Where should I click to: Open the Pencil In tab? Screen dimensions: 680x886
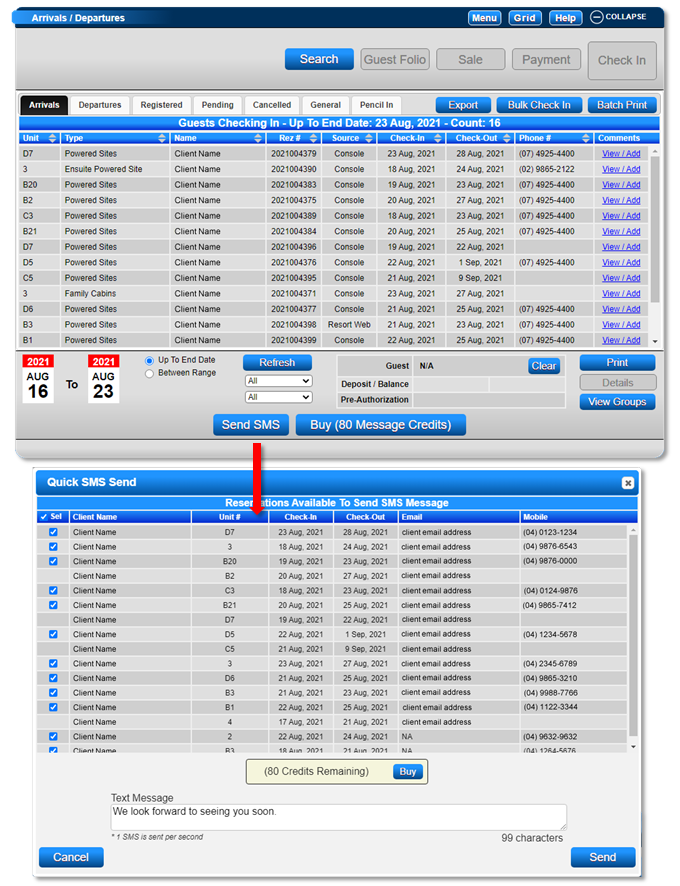(x=376, y=105)
